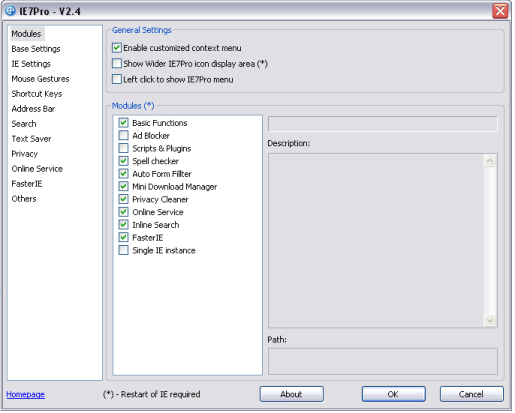
Task: Toggle the Auto Form Filter module checkbox
Action: (123, 174)
